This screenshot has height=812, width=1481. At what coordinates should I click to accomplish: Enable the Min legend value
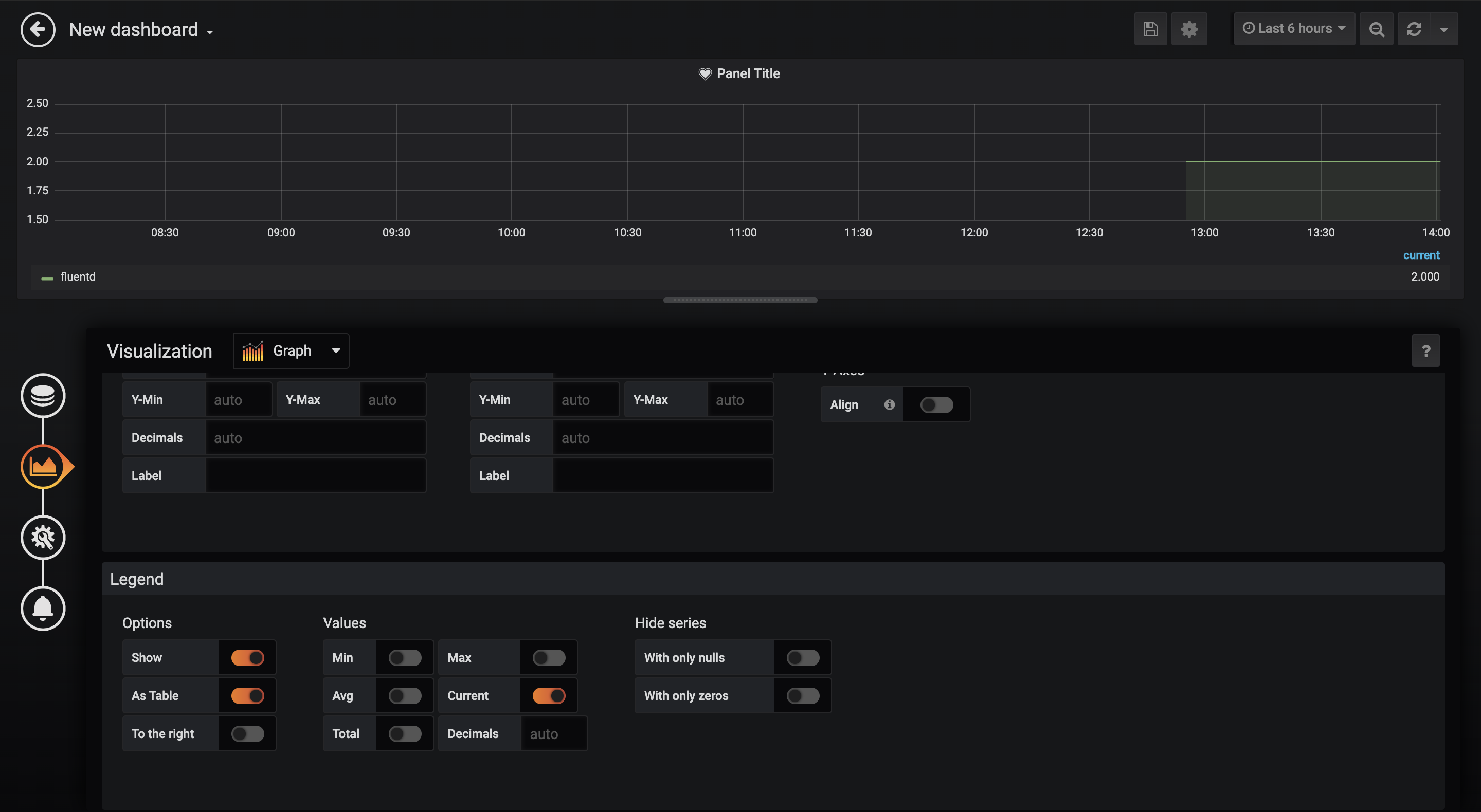405,657
